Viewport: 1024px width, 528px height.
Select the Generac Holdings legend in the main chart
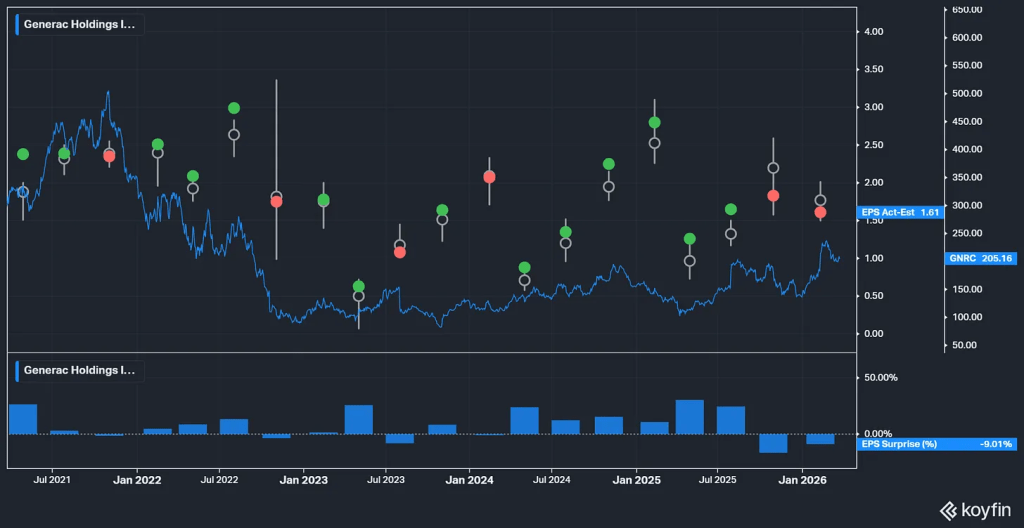78,24
